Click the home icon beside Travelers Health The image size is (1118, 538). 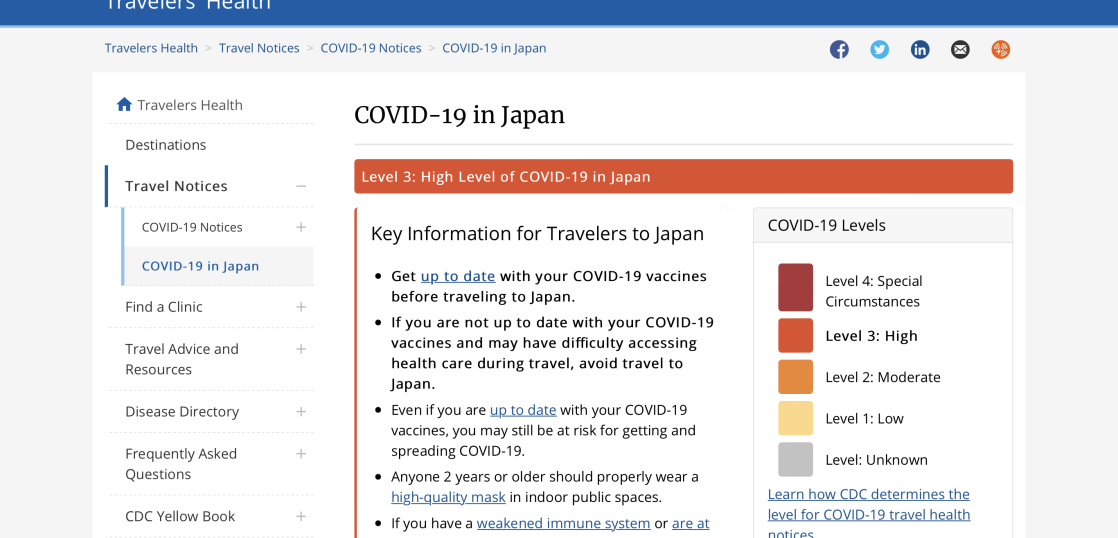pos(124,104)
